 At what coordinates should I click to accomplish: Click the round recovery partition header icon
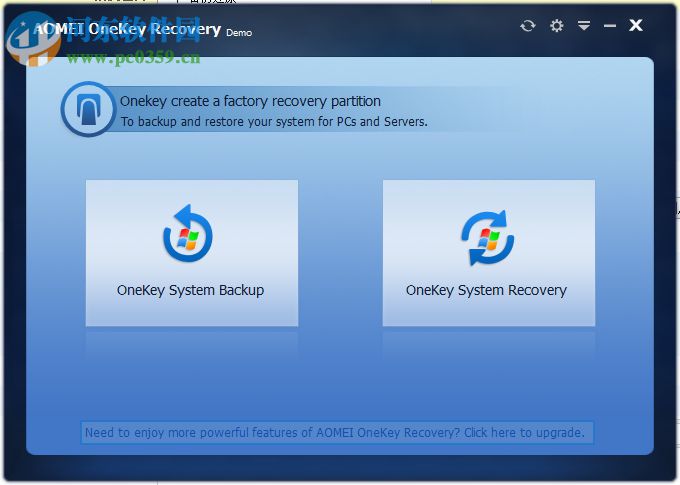[88, 109]
